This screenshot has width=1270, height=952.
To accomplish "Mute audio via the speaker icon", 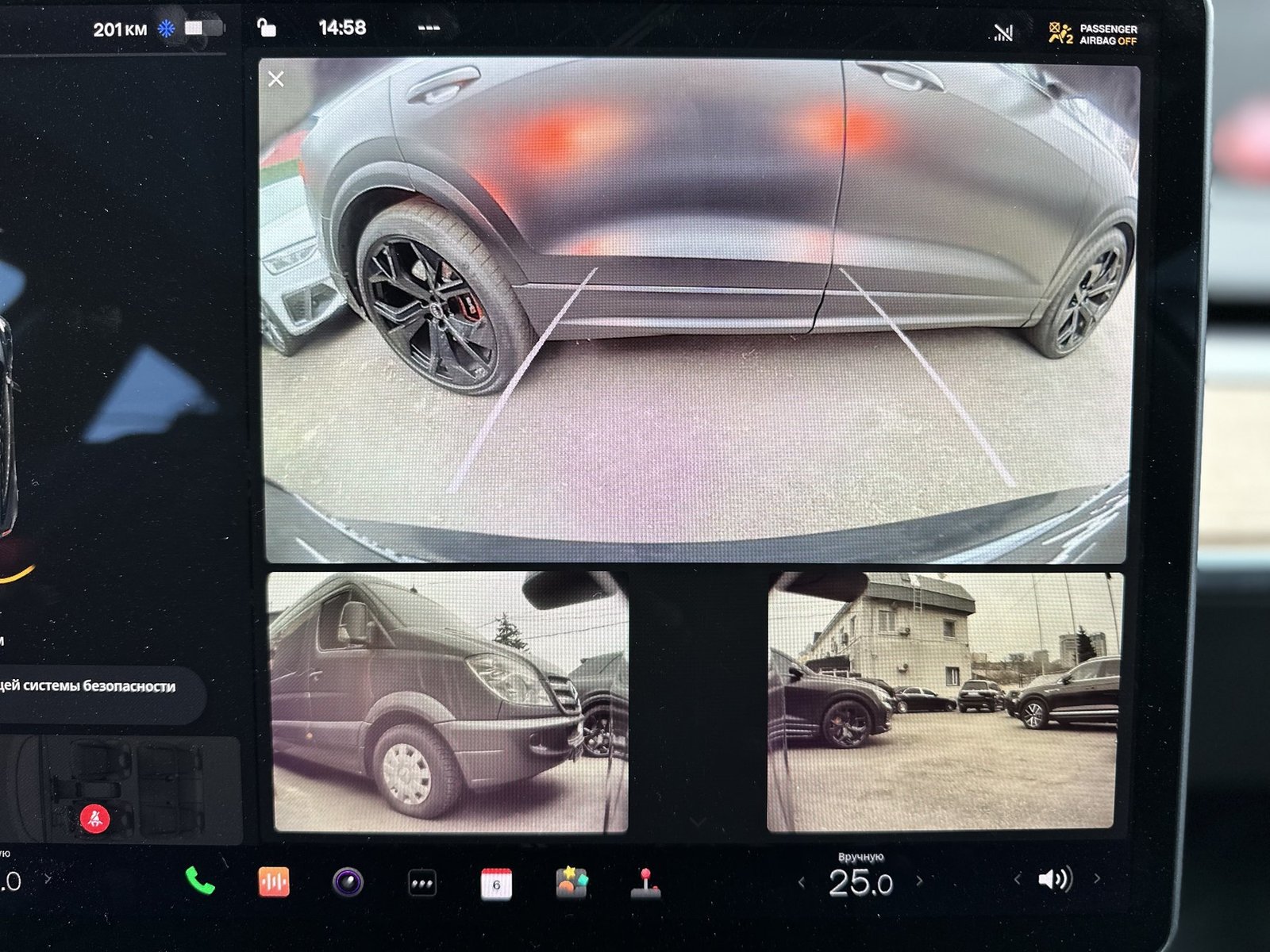I will coord(1055,879).
